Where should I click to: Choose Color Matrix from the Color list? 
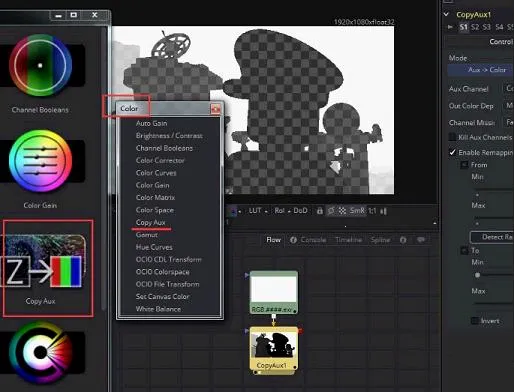[155, 197]
